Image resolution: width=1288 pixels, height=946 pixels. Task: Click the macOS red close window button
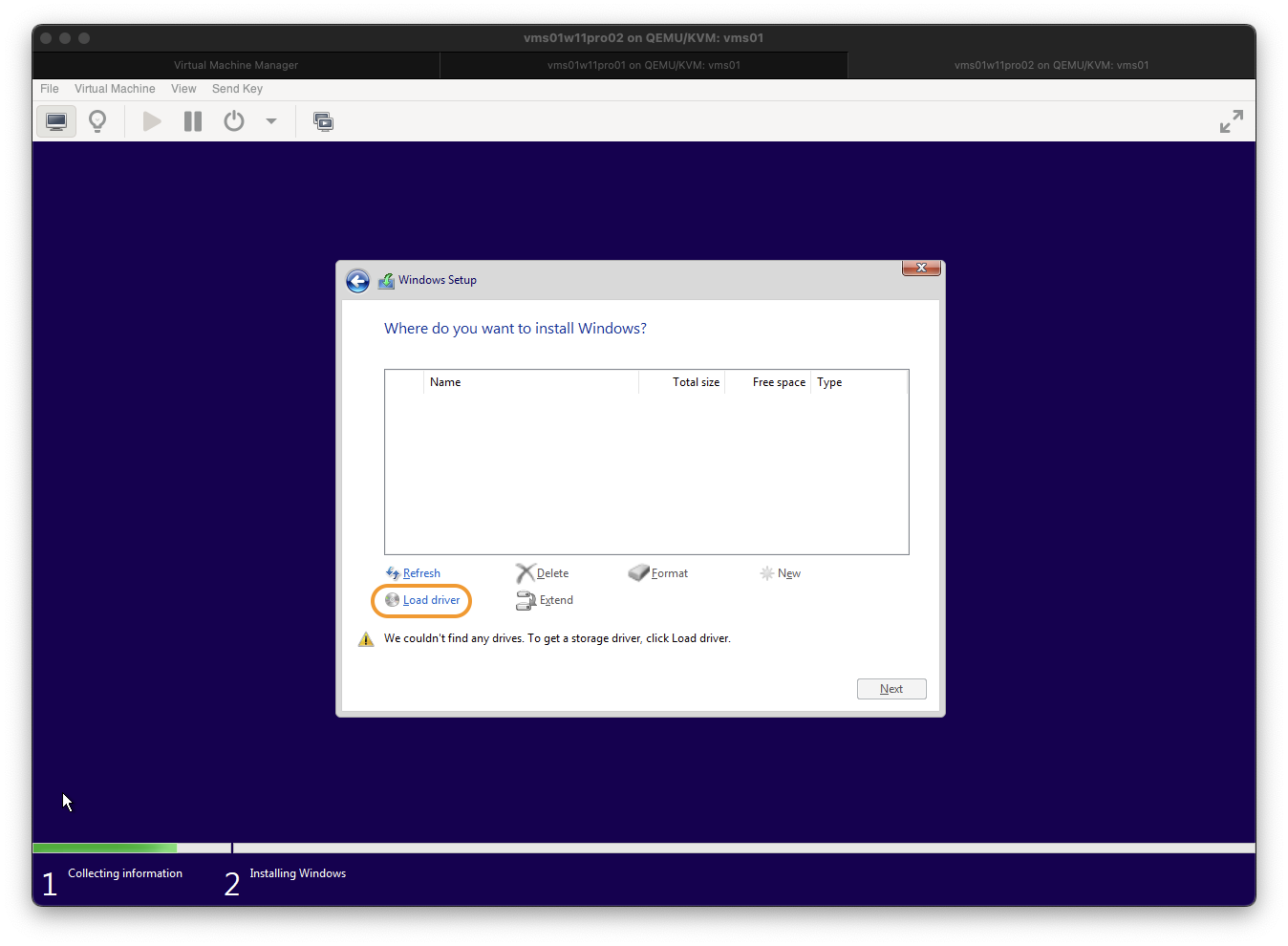(x=46, y=38)
